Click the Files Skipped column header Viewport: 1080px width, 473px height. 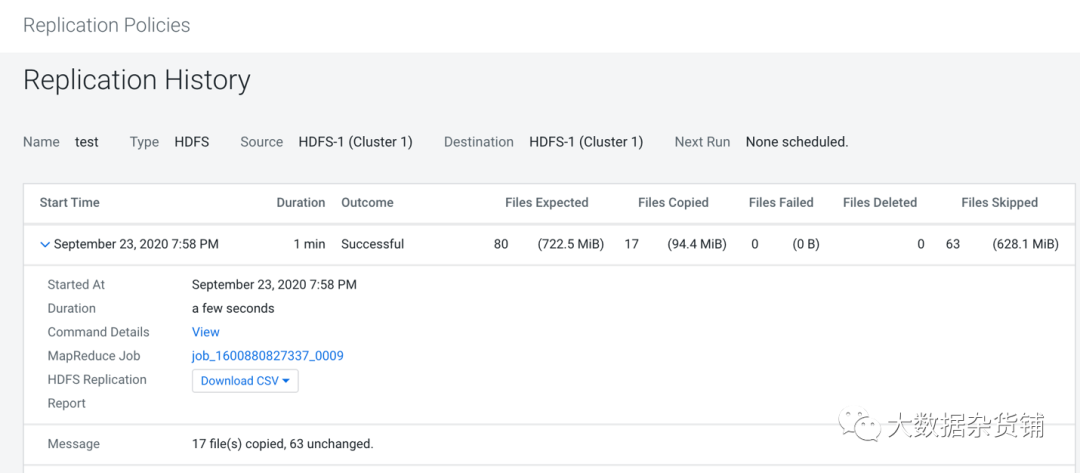pos(1000,202)
